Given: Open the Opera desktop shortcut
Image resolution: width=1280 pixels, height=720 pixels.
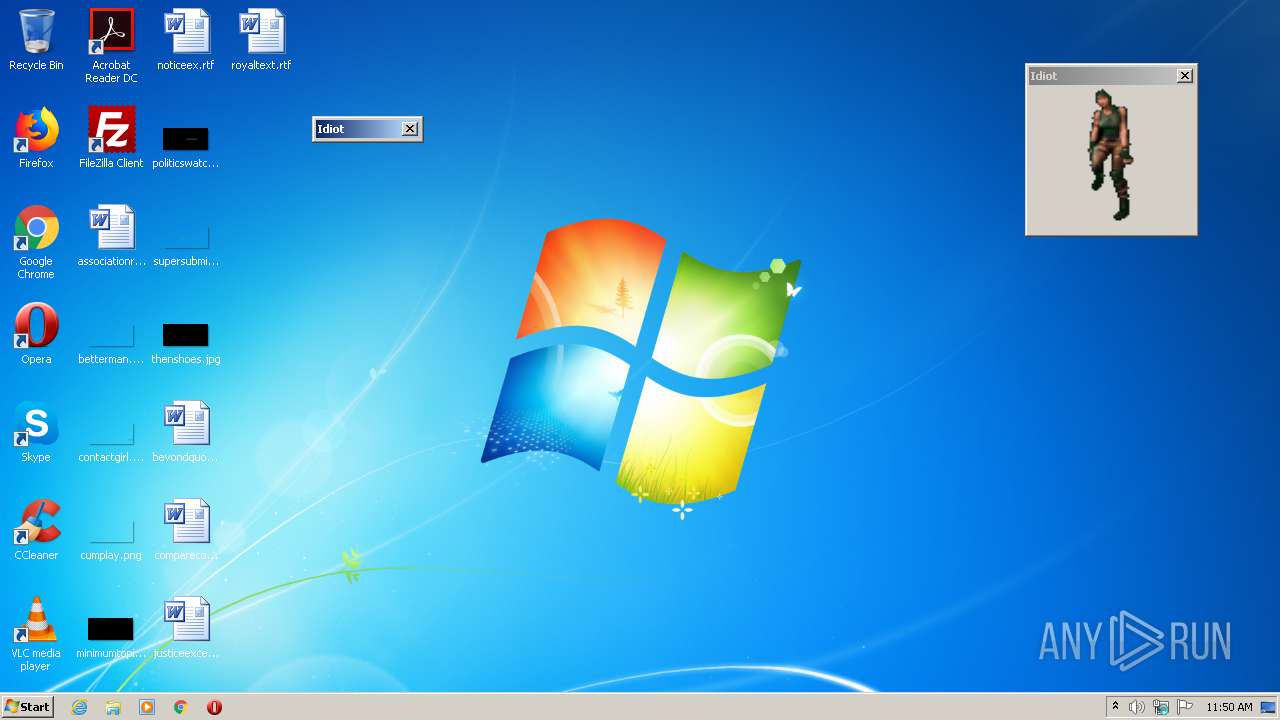Looking at the screenshot, I should tap(36, 334).
